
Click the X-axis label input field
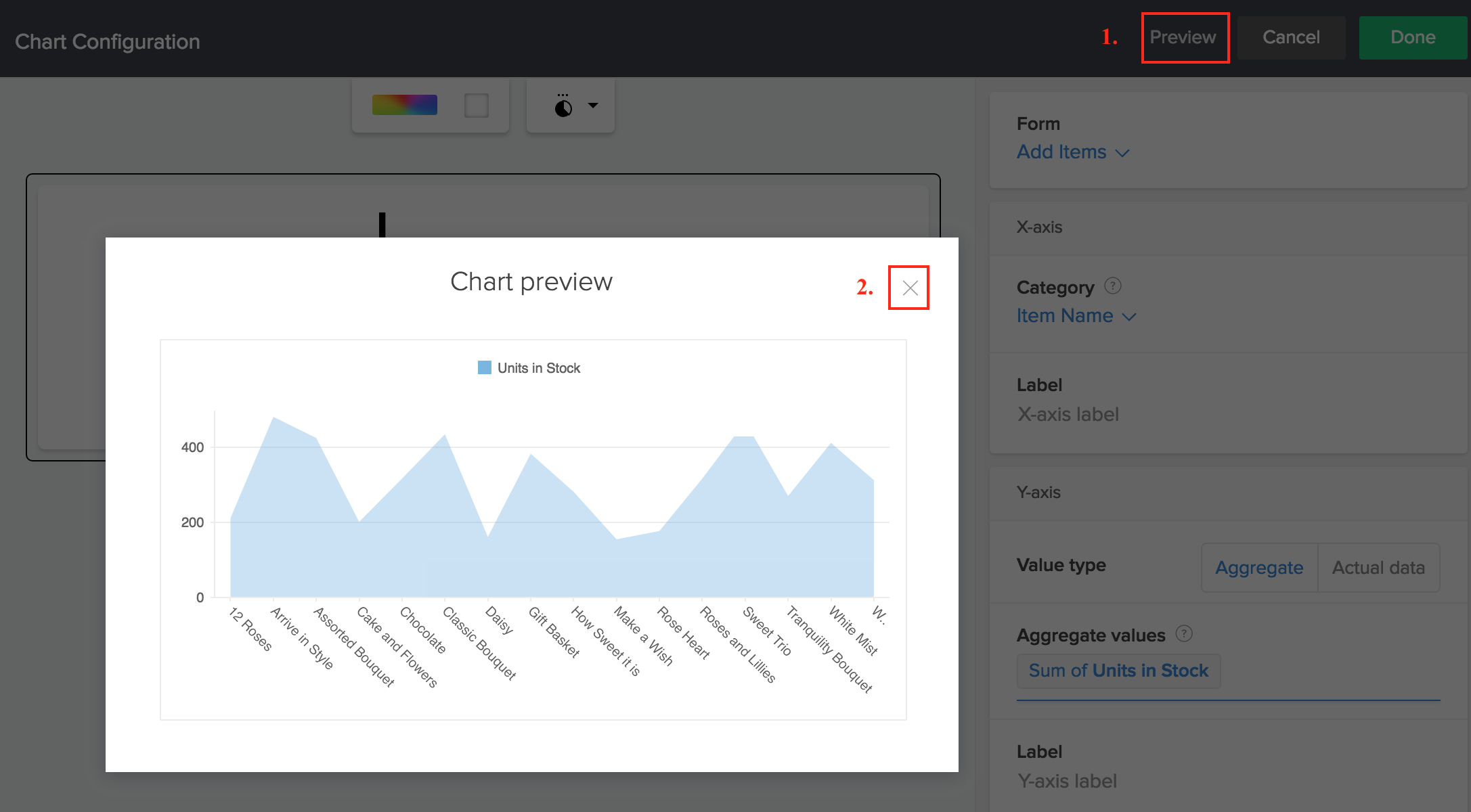point(1068,414)
